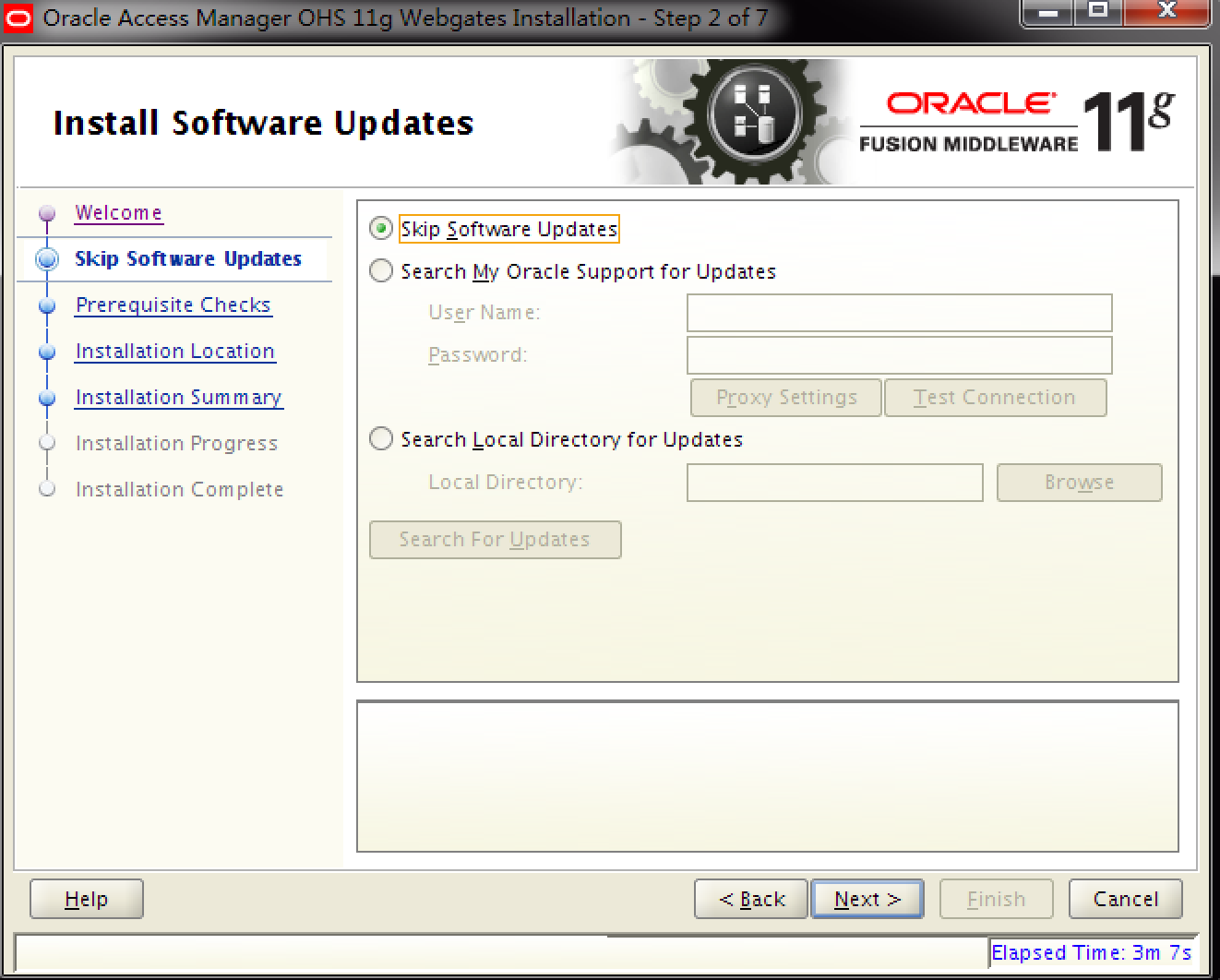Open Proxy Settings
1220x980 pixels.
pyautogui.click(x=786, y=398)
